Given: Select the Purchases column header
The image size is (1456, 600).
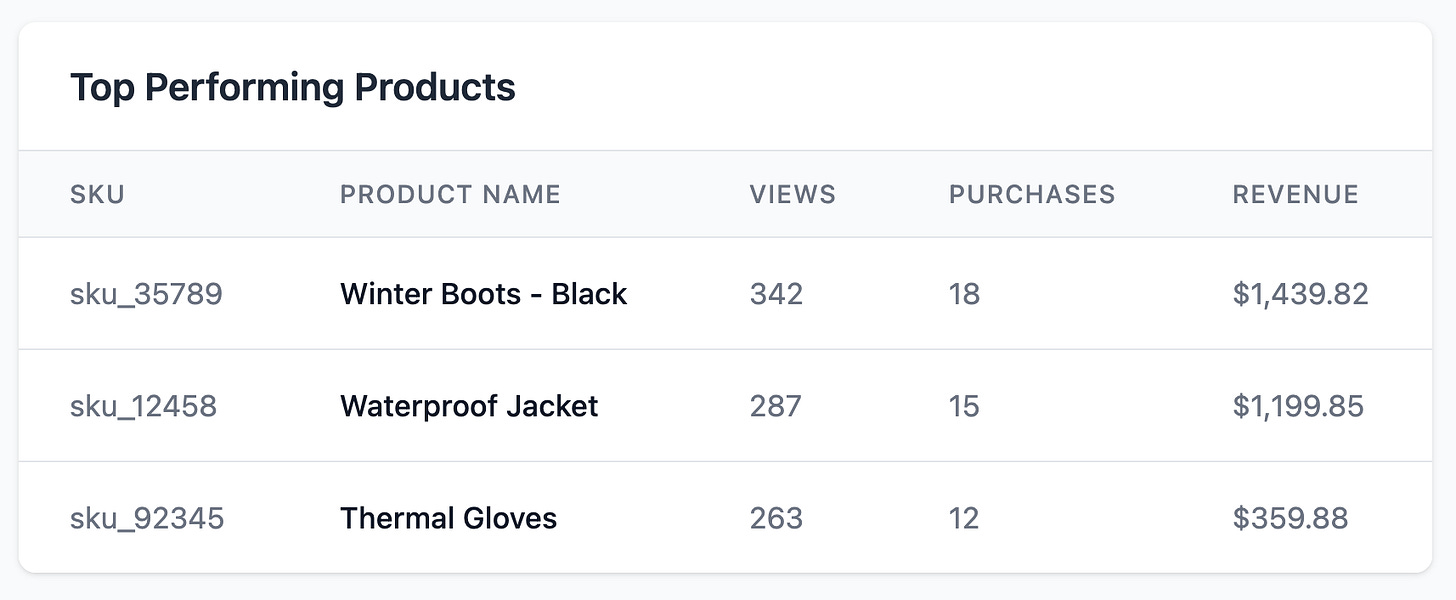Looking at the screenshot, I should tap(1031, 194).
